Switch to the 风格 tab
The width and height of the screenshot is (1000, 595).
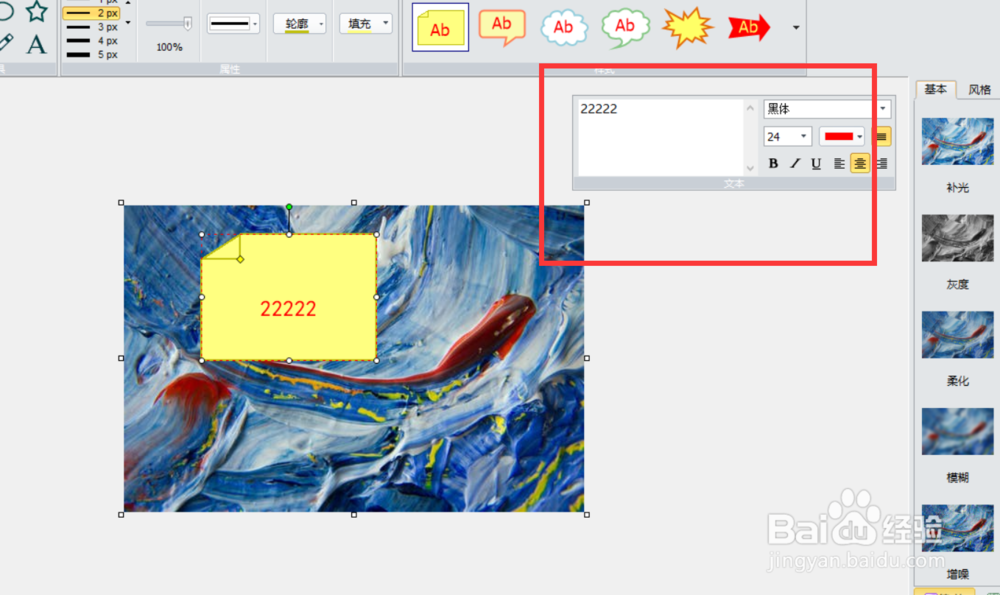(979, 89)
